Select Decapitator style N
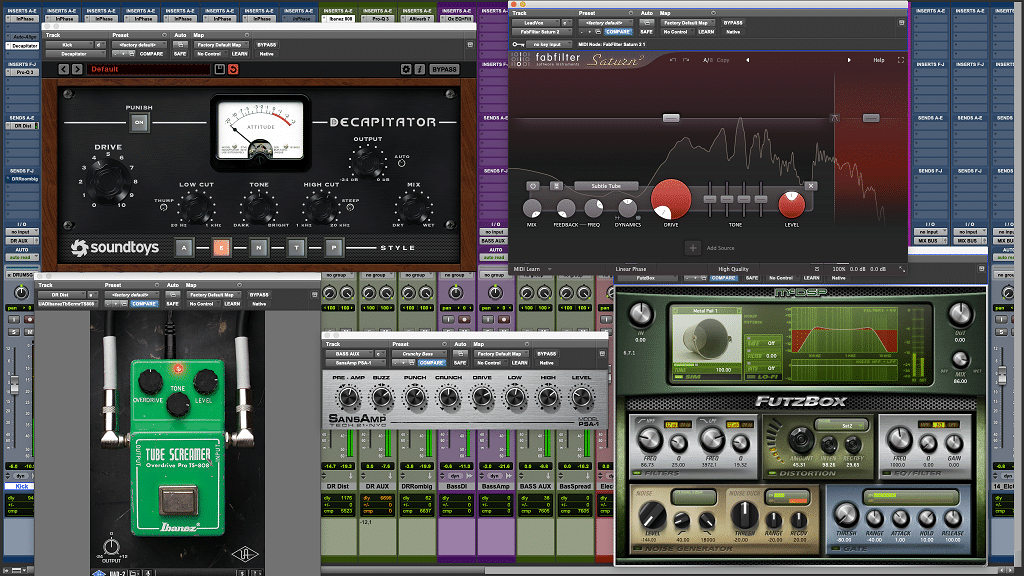This screenshot has height=576, width=1024. pyautogui.click(x=259, y=248)
